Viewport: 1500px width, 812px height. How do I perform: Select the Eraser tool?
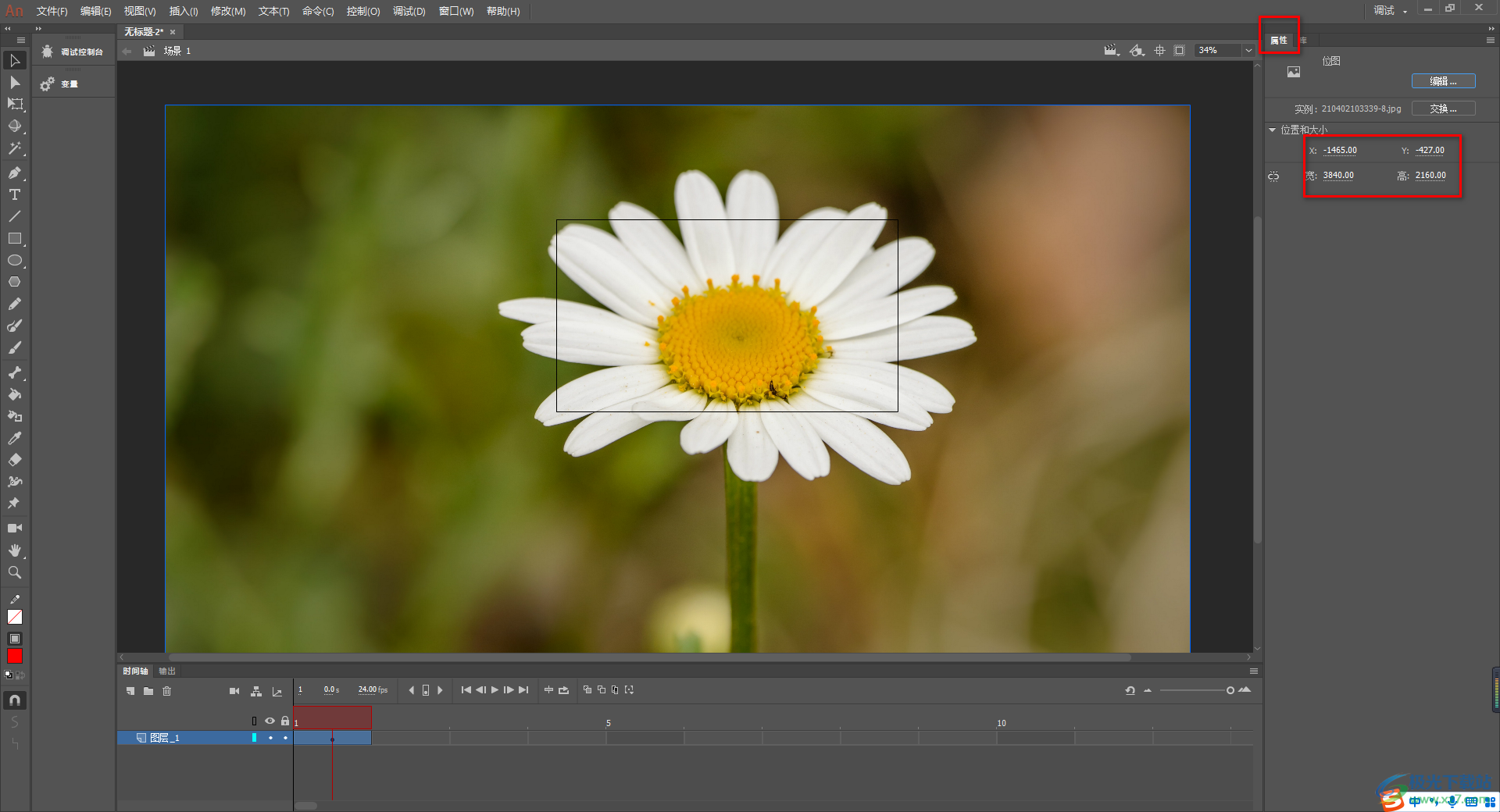tap(15, 460)
